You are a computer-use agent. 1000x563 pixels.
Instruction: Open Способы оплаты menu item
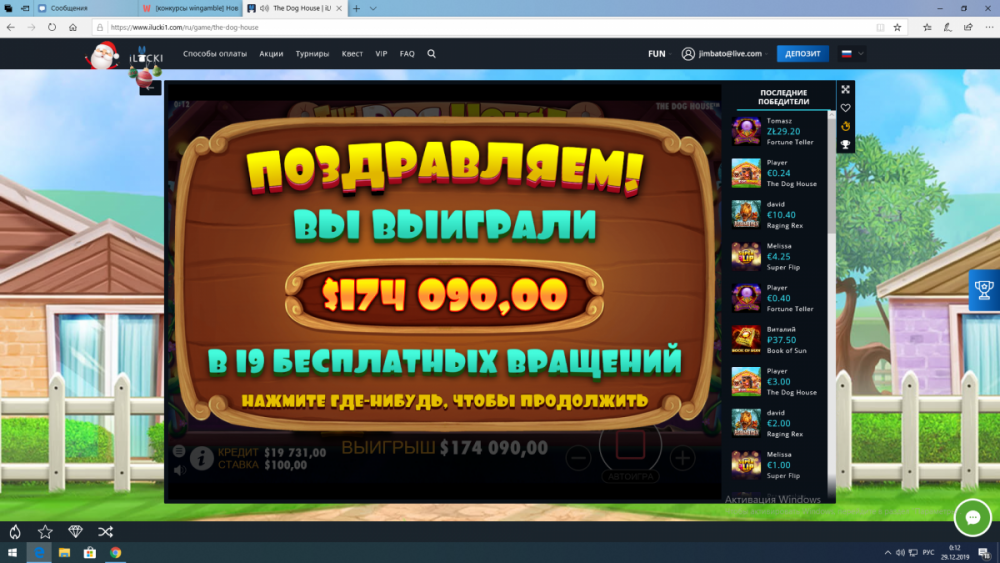click(215, 54)
